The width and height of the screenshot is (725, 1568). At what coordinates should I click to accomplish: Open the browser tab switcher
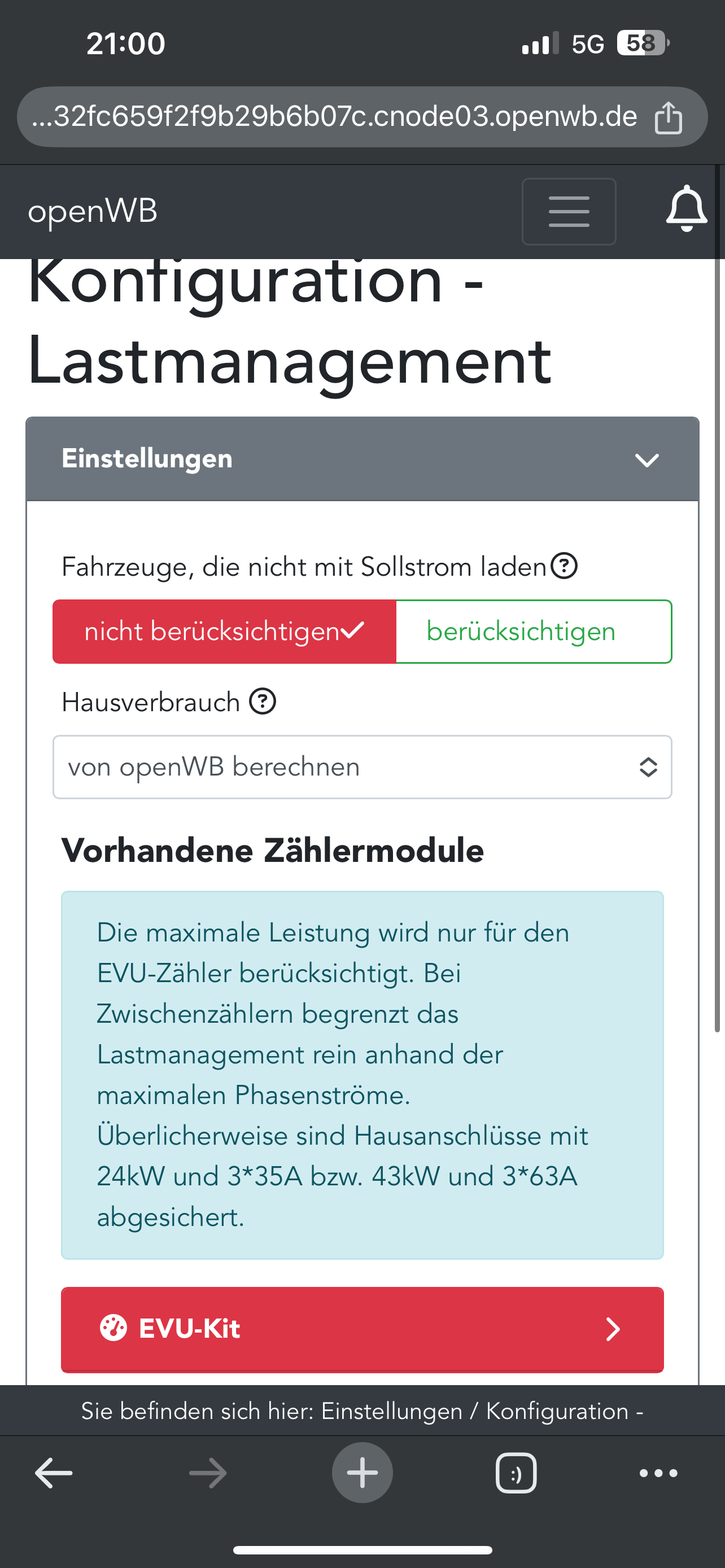coord(516,1473)
